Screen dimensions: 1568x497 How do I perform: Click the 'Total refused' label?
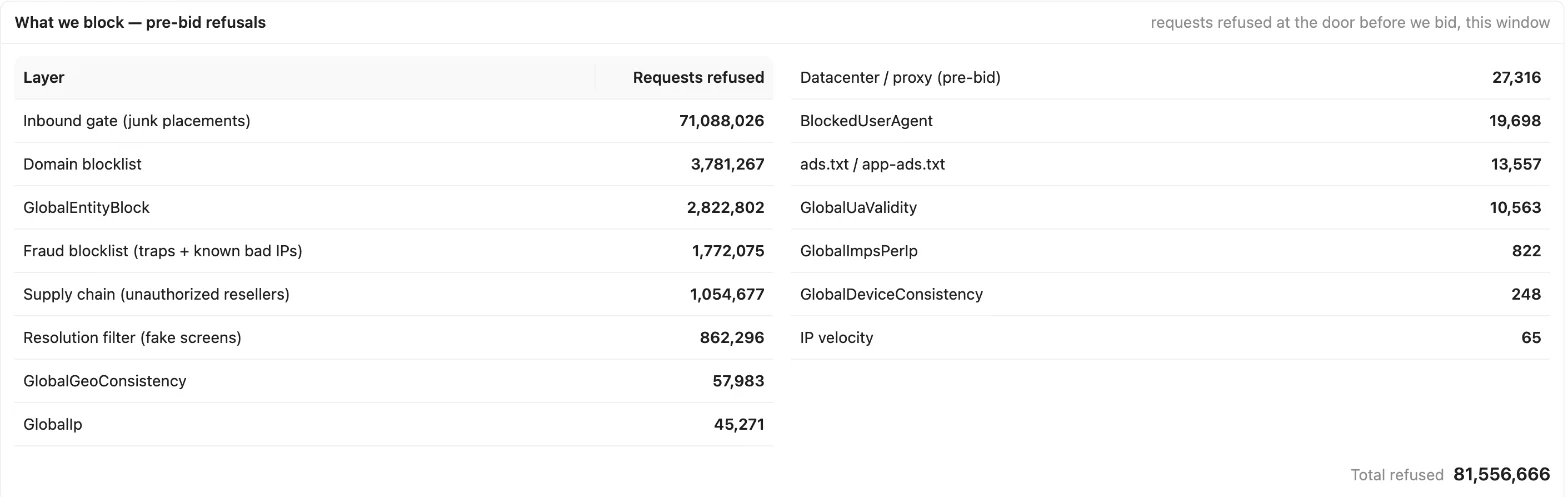1397,475
